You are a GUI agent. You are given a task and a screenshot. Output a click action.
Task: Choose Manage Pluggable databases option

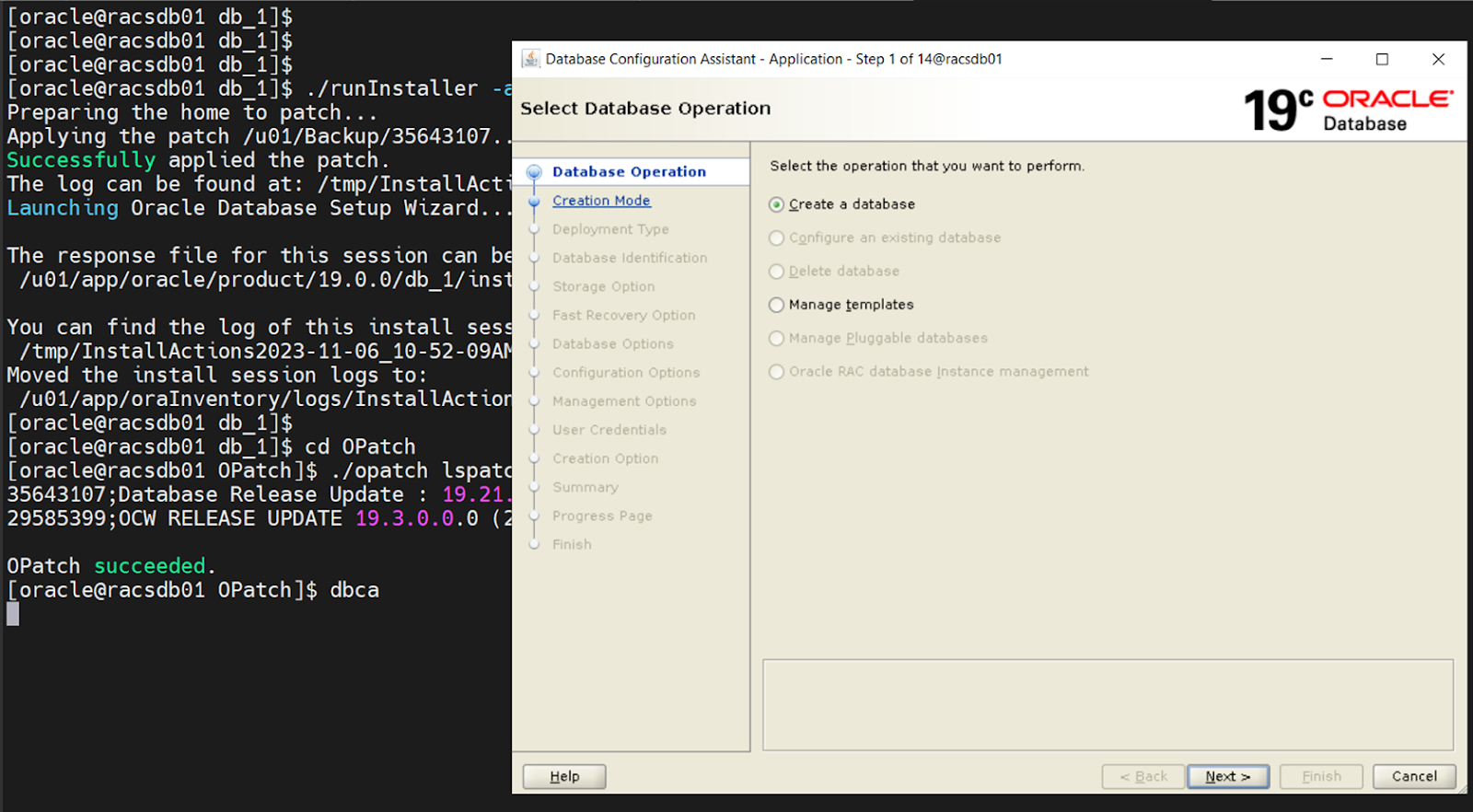pyautogui.click(x=776, y=339)
